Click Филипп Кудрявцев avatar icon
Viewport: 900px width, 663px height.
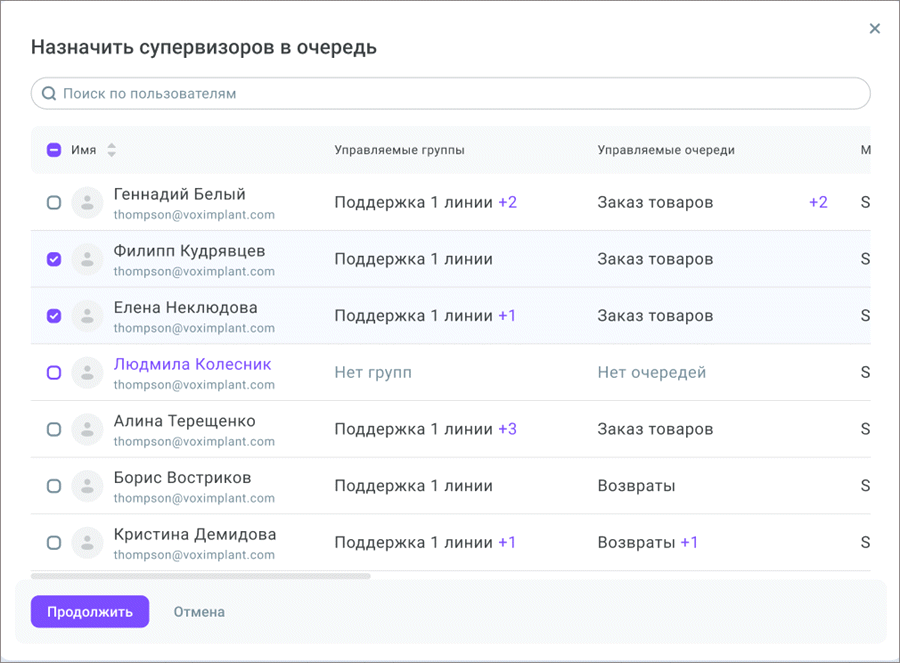[x=87, y=259]
